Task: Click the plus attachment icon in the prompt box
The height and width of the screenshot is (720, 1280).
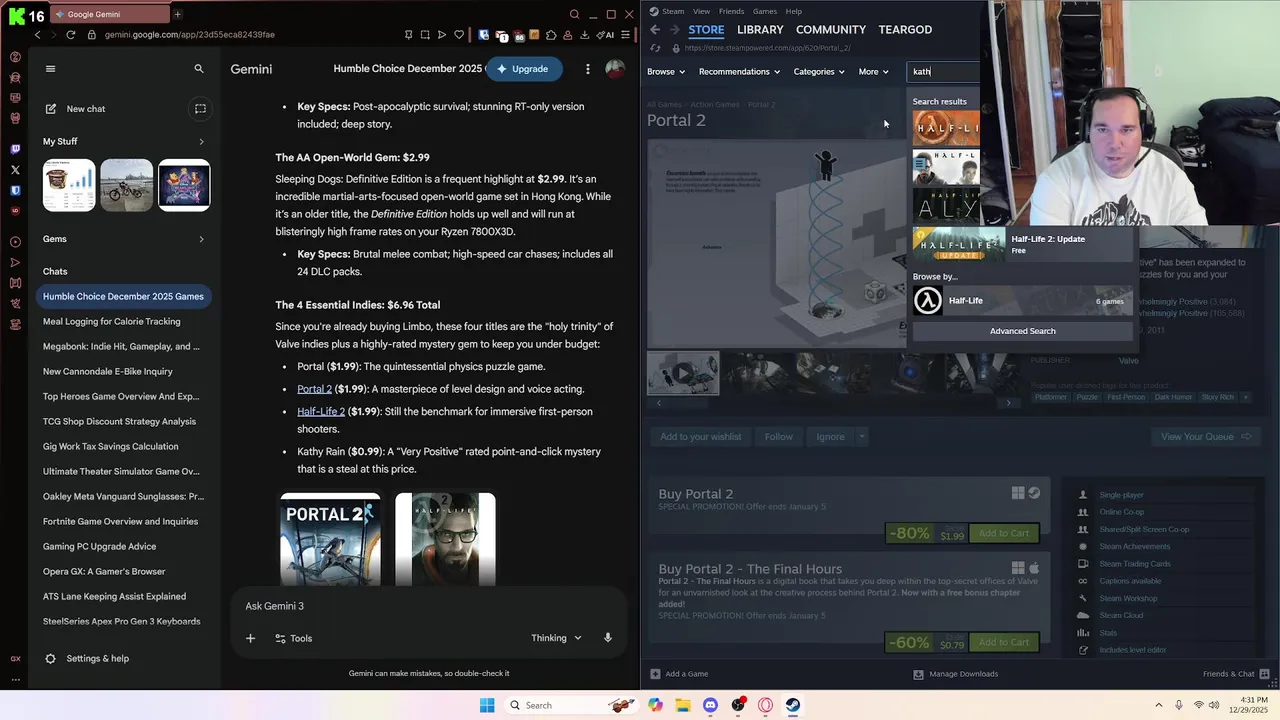Action: 251,638
